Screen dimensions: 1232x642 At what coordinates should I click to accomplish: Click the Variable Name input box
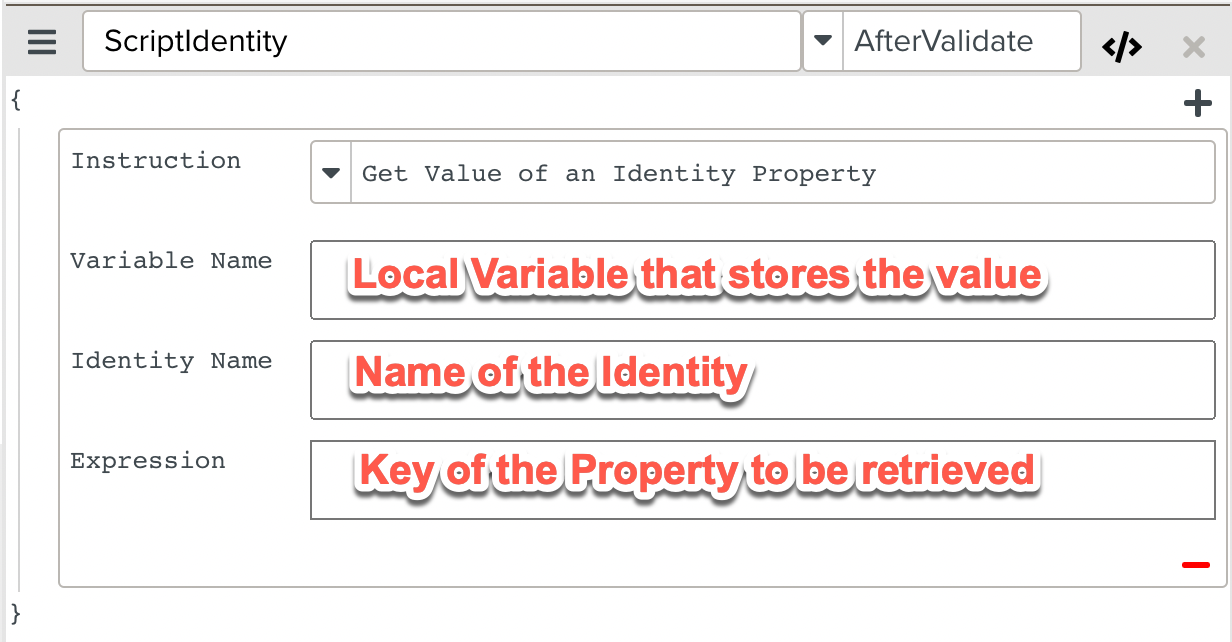tap(762, 280)
